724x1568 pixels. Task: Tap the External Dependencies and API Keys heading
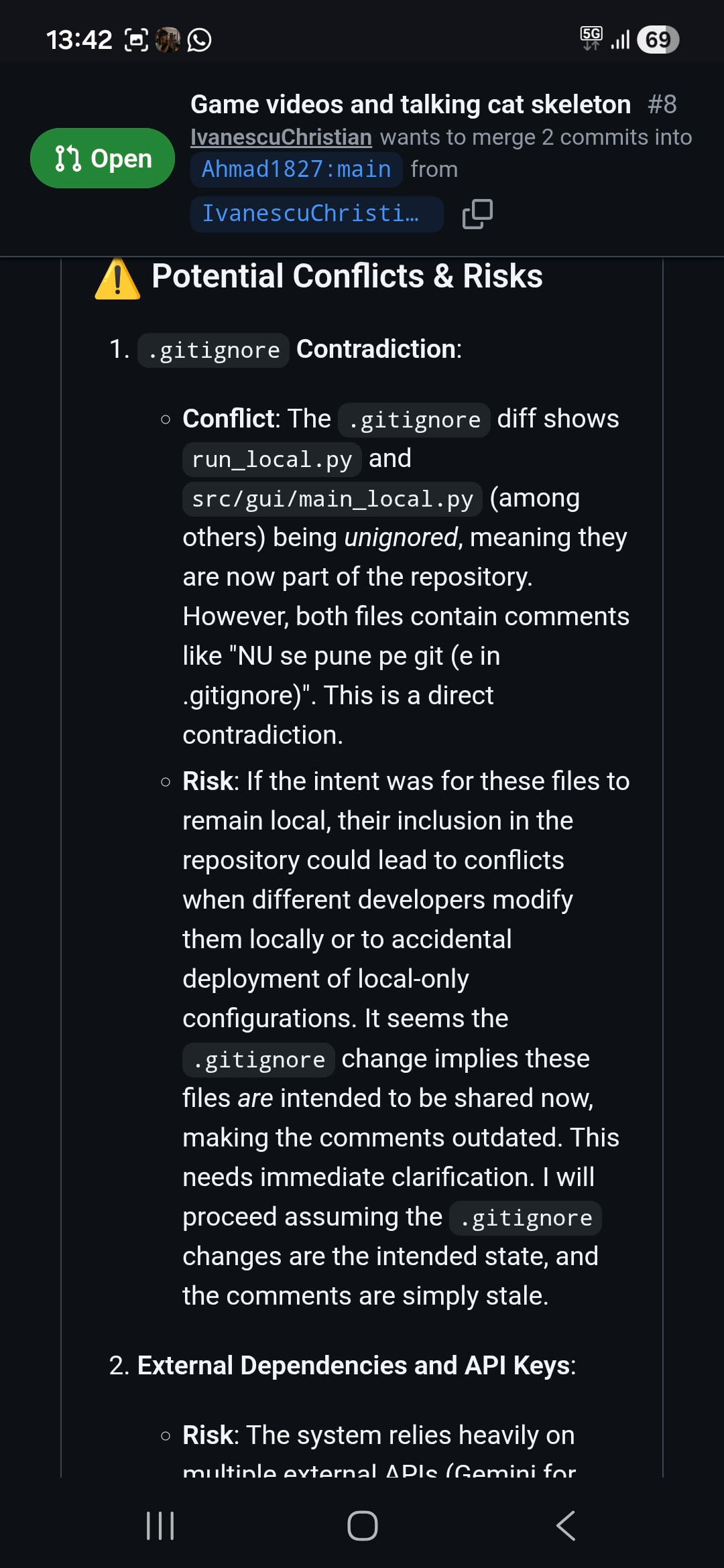point(357,1365)
